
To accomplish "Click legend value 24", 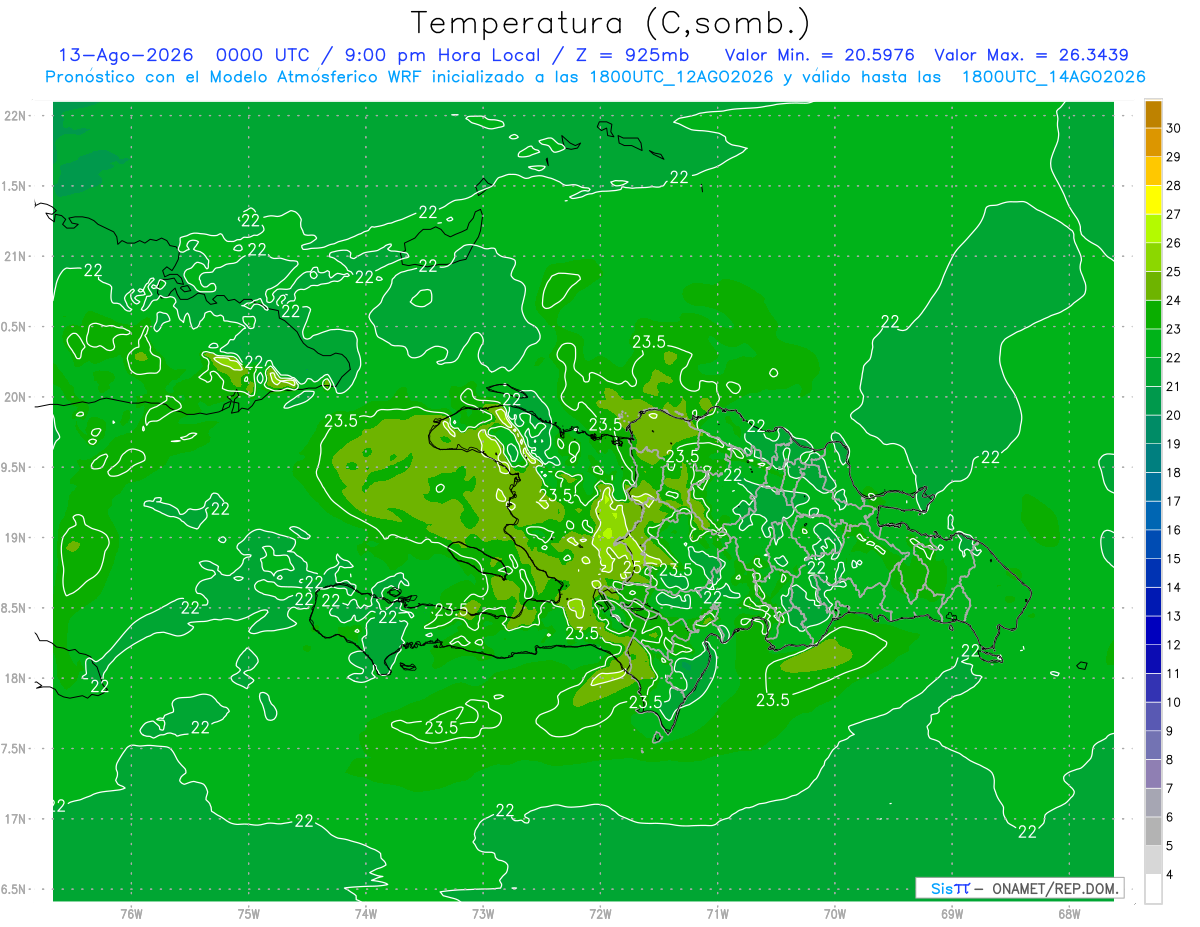I will point(1174,300).
